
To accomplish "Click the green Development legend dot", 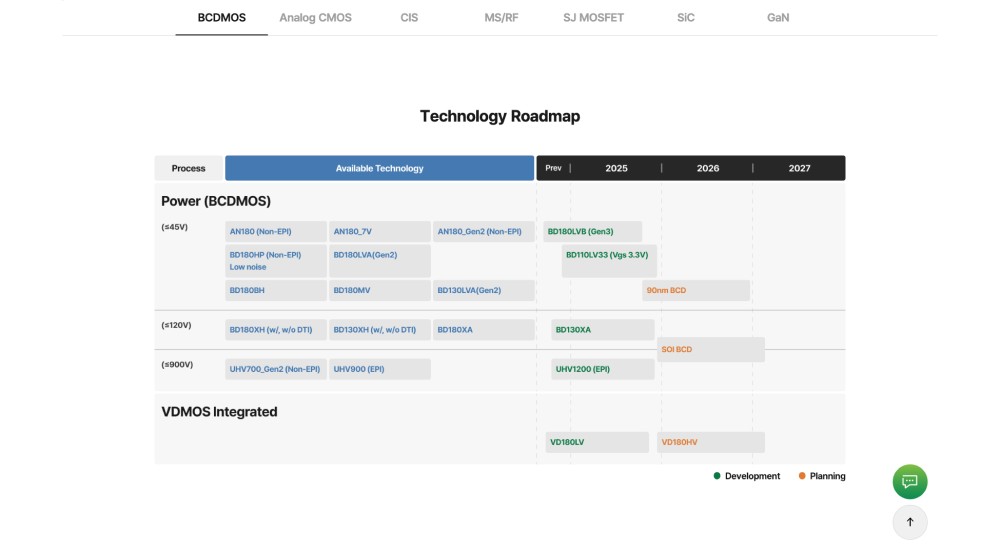I will [x=717, y=476].
